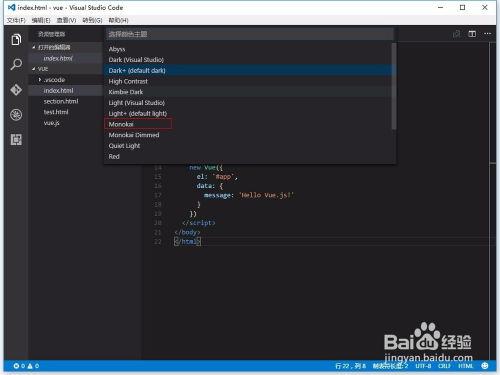500x375 pixels.
Task: Open the 帮助(H) menu
Action: click(118, 20)
